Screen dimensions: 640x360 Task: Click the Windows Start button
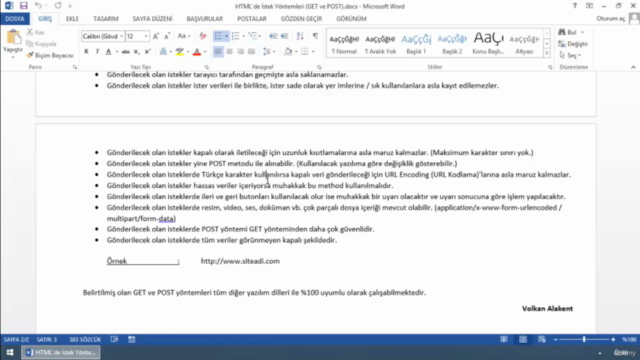(10, 352)
